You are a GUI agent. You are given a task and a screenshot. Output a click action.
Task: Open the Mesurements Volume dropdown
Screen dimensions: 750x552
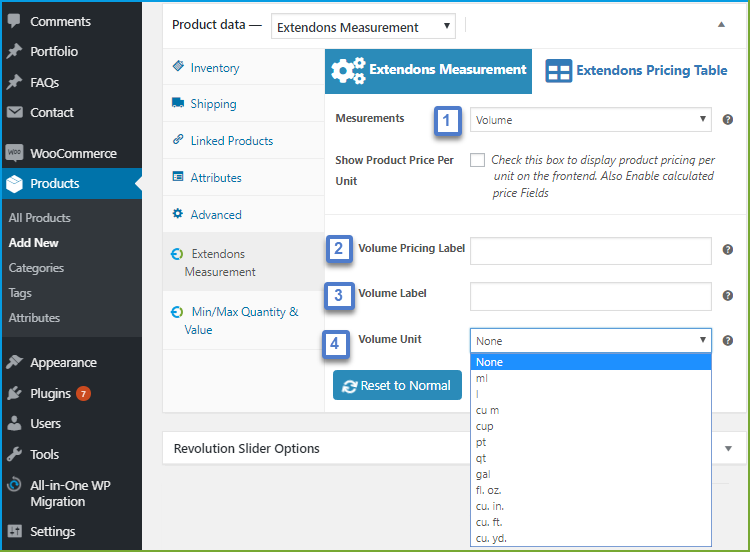click(591, 120)
